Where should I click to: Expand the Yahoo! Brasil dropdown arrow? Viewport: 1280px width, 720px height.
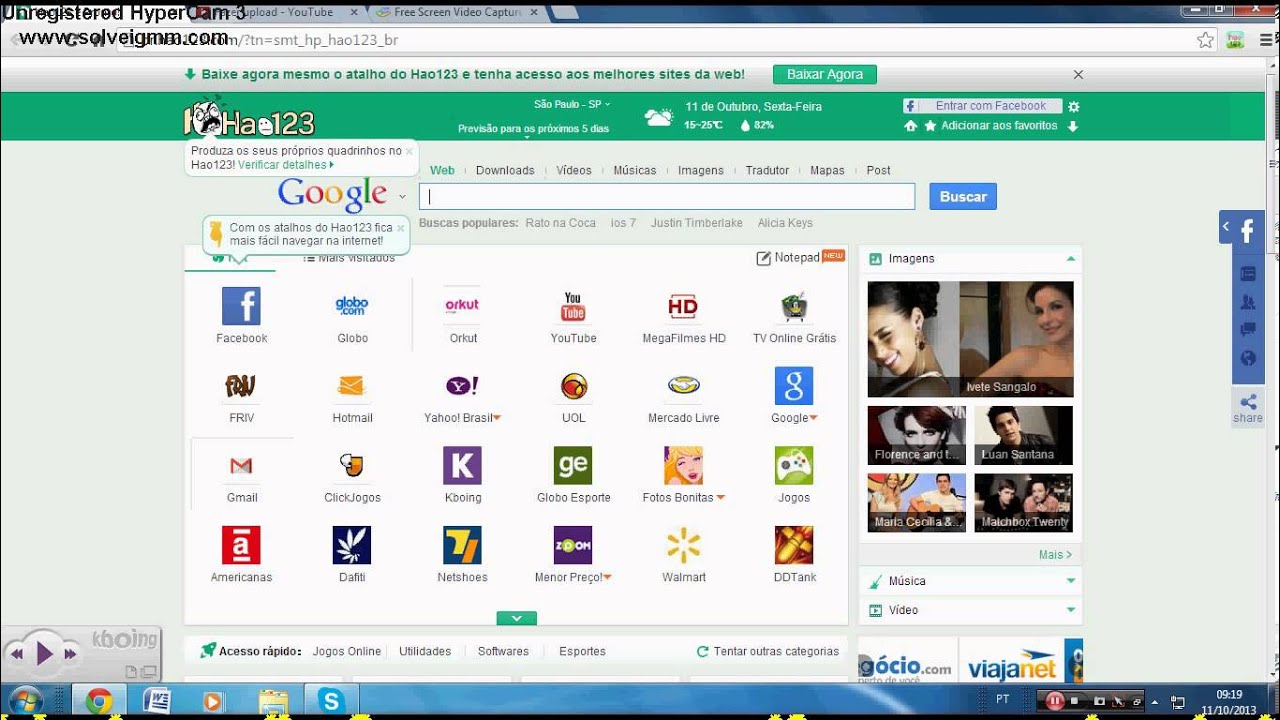click(497, 418)
